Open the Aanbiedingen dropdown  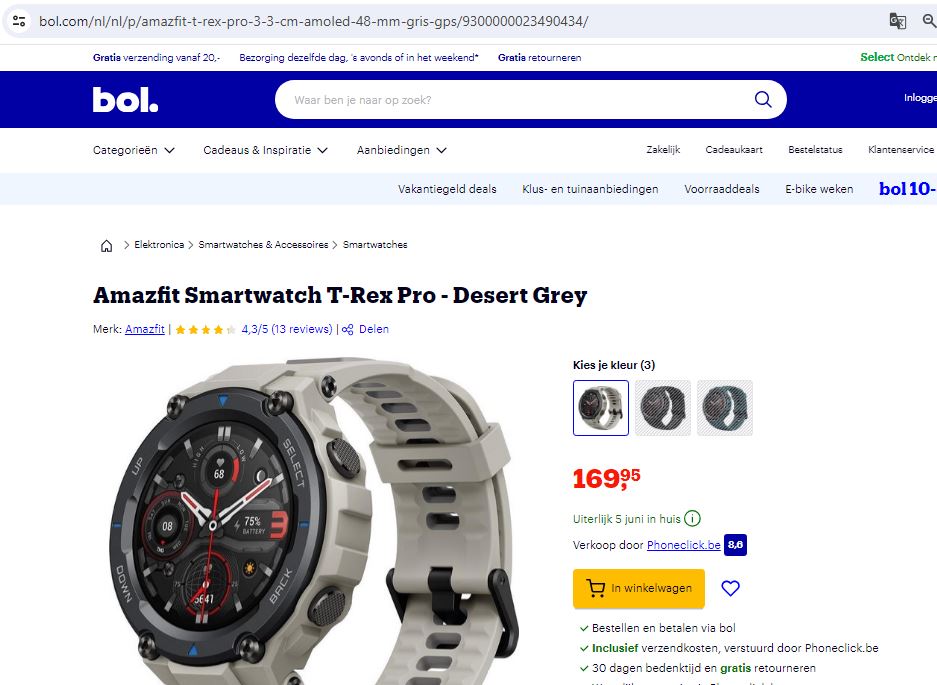[x=402, y=150]
